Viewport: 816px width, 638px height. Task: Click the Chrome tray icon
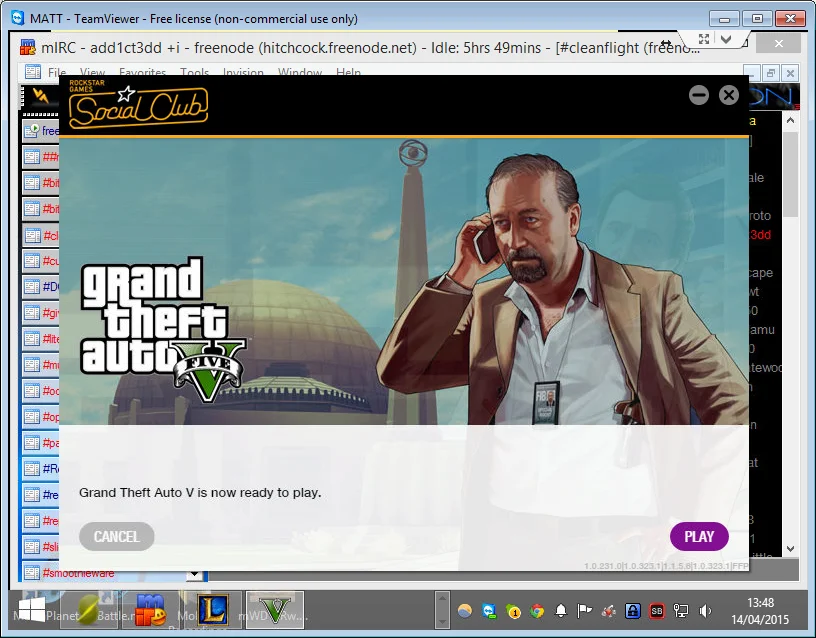pyautogui.click(x=537, y=610)
